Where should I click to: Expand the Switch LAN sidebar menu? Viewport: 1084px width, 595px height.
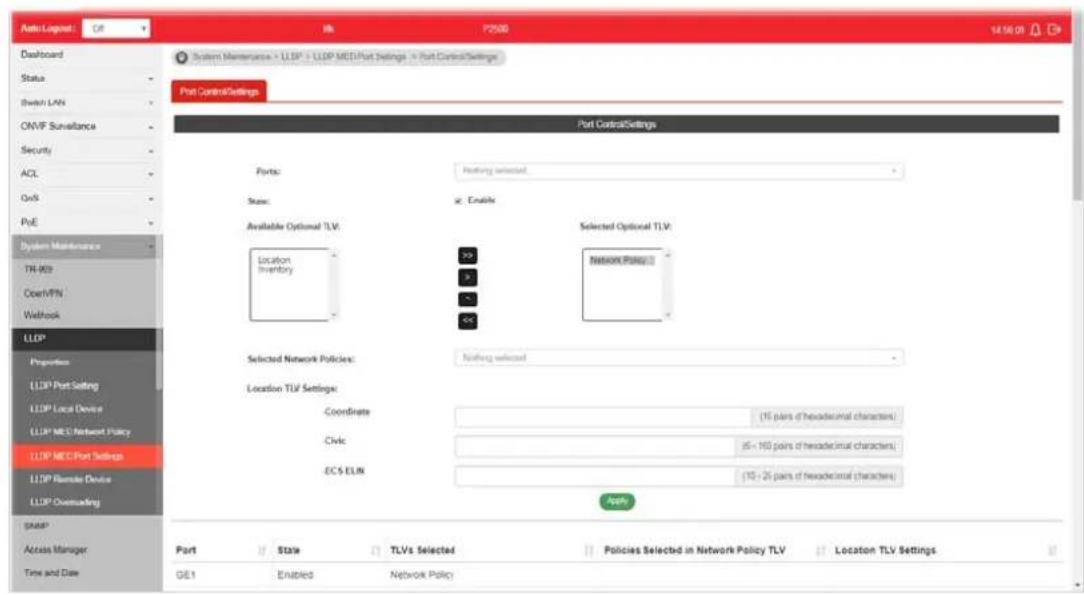click(x=86, y=102)
